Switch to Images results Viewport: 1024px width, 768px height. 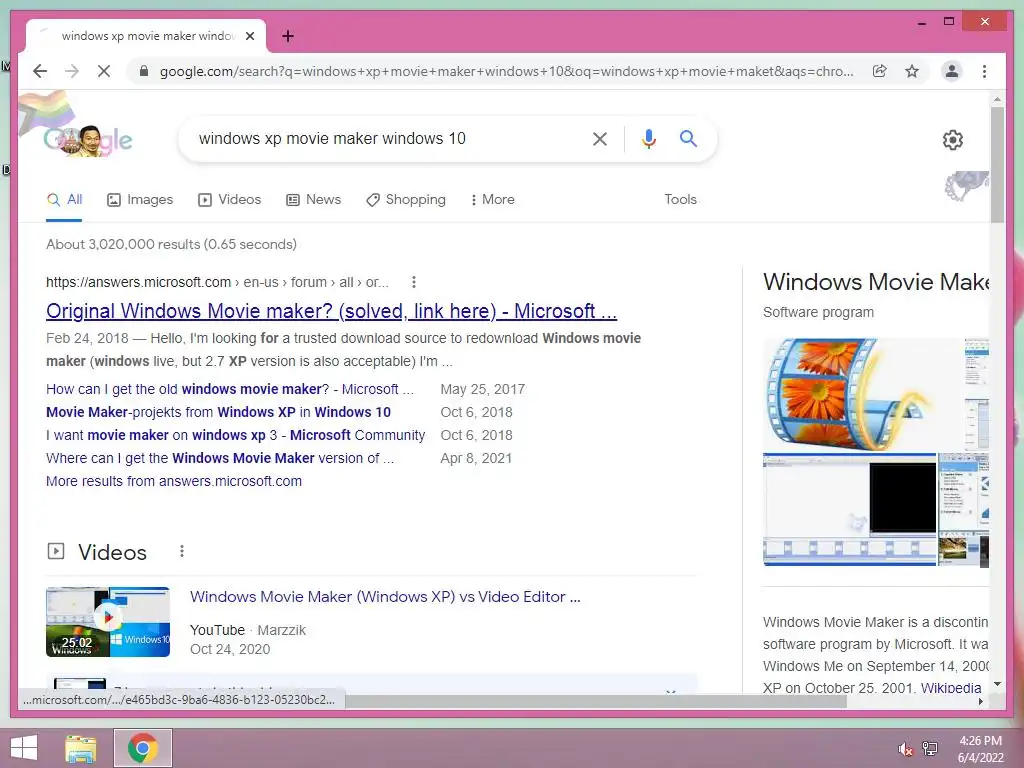click(x=140, y=200)
